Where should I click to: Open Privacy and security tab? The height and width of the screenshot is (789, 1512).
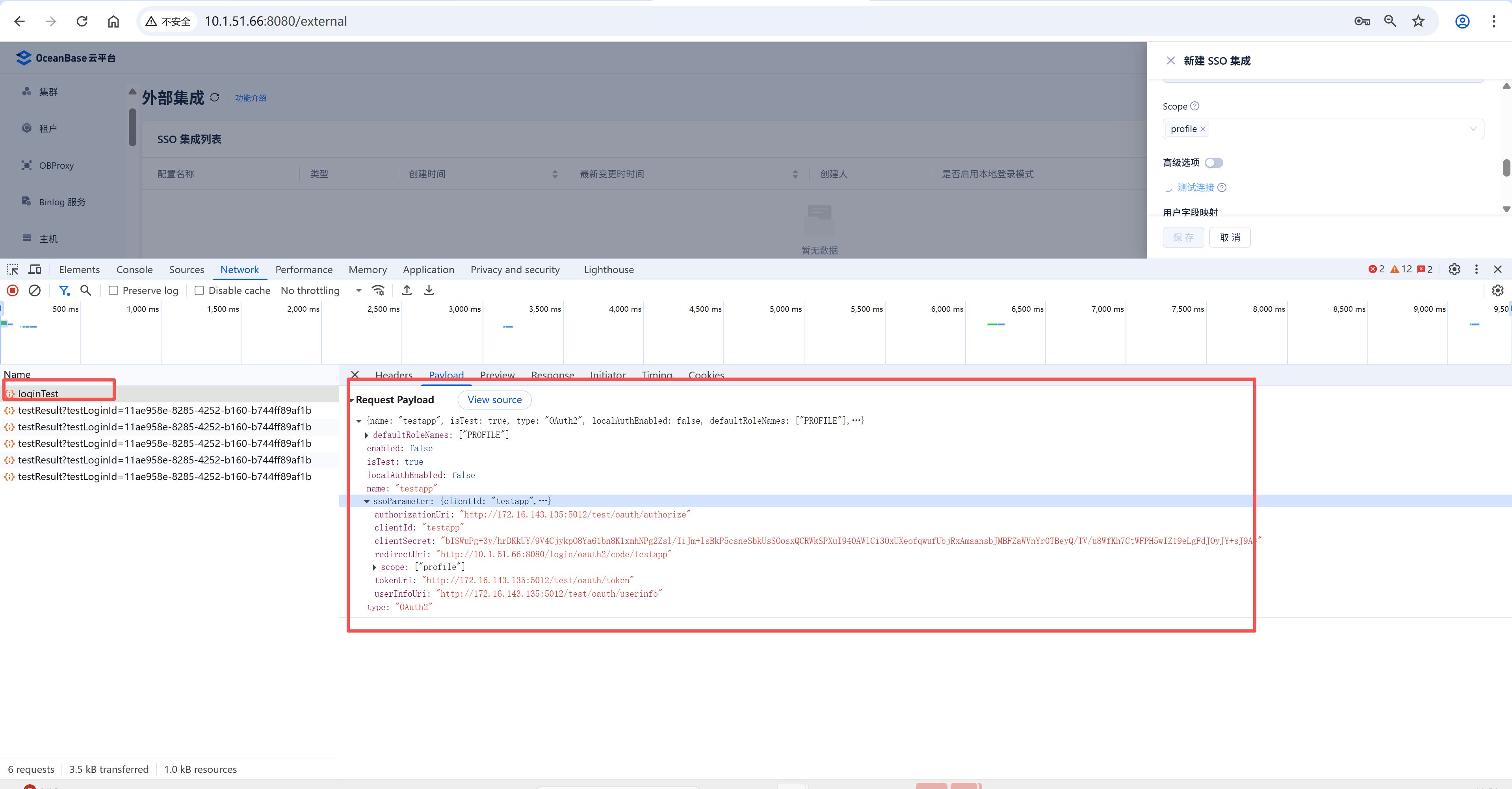(x=515, y=270)
